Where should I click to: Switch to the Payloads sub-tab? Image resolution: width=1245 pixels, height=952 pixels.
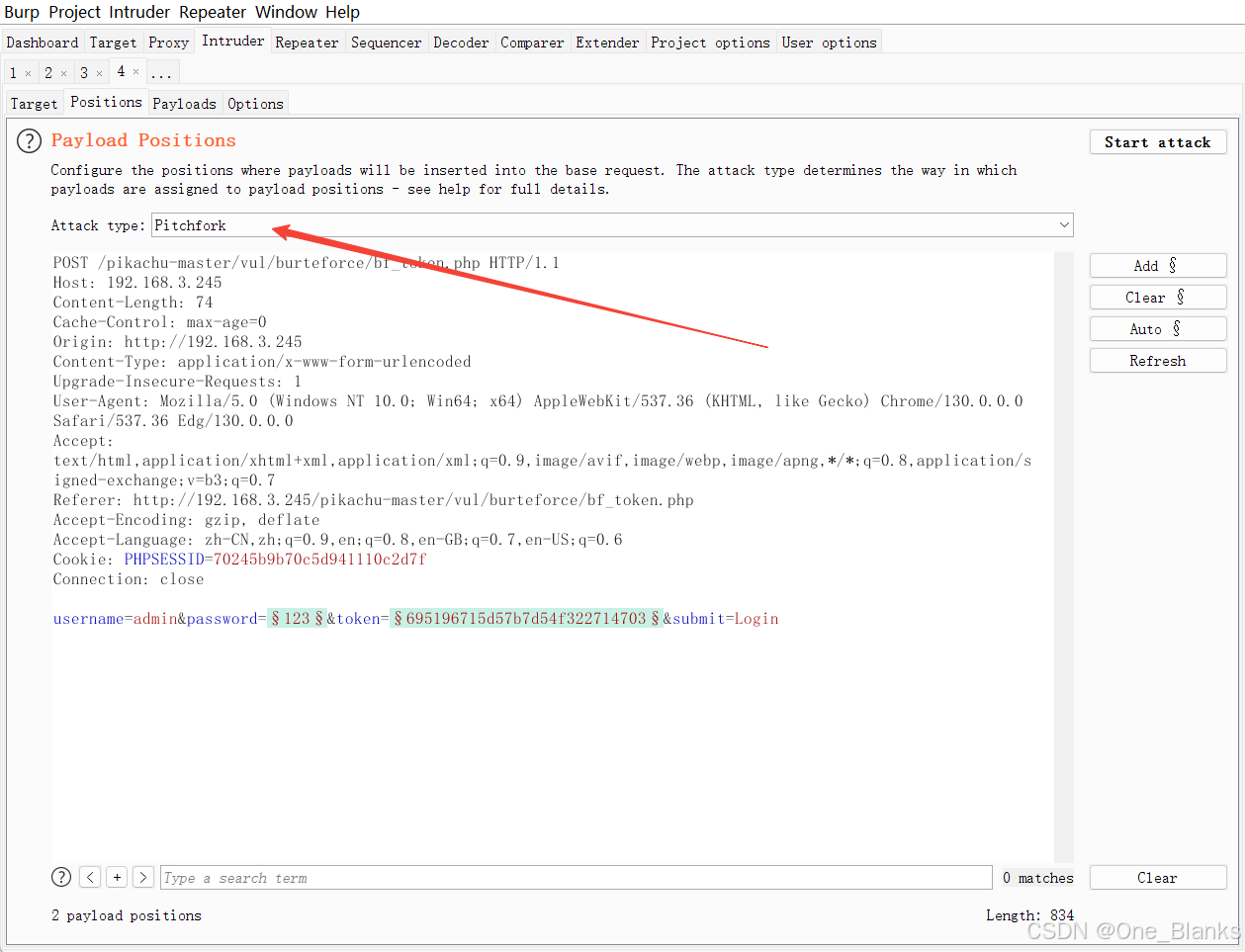[x=184, y=103]
